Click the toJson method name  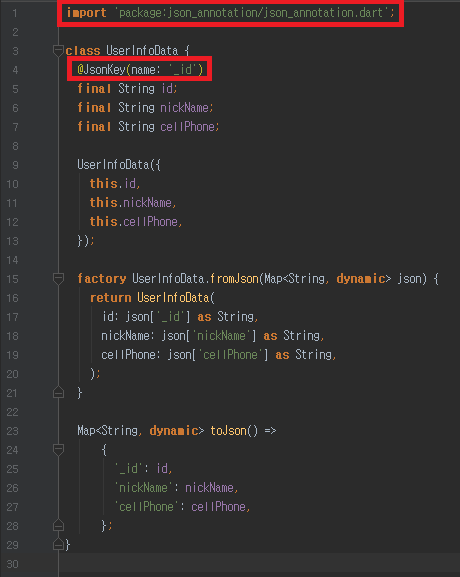[x=228, y=431]
